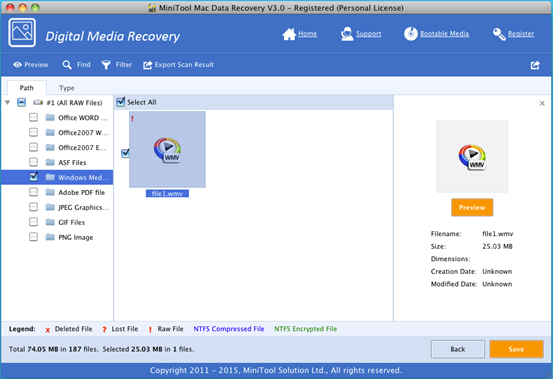Toggle the #1 (All RAW Files) checkbox
The image size is (553, 379).
pyautogui.click(x=22, y=103)
